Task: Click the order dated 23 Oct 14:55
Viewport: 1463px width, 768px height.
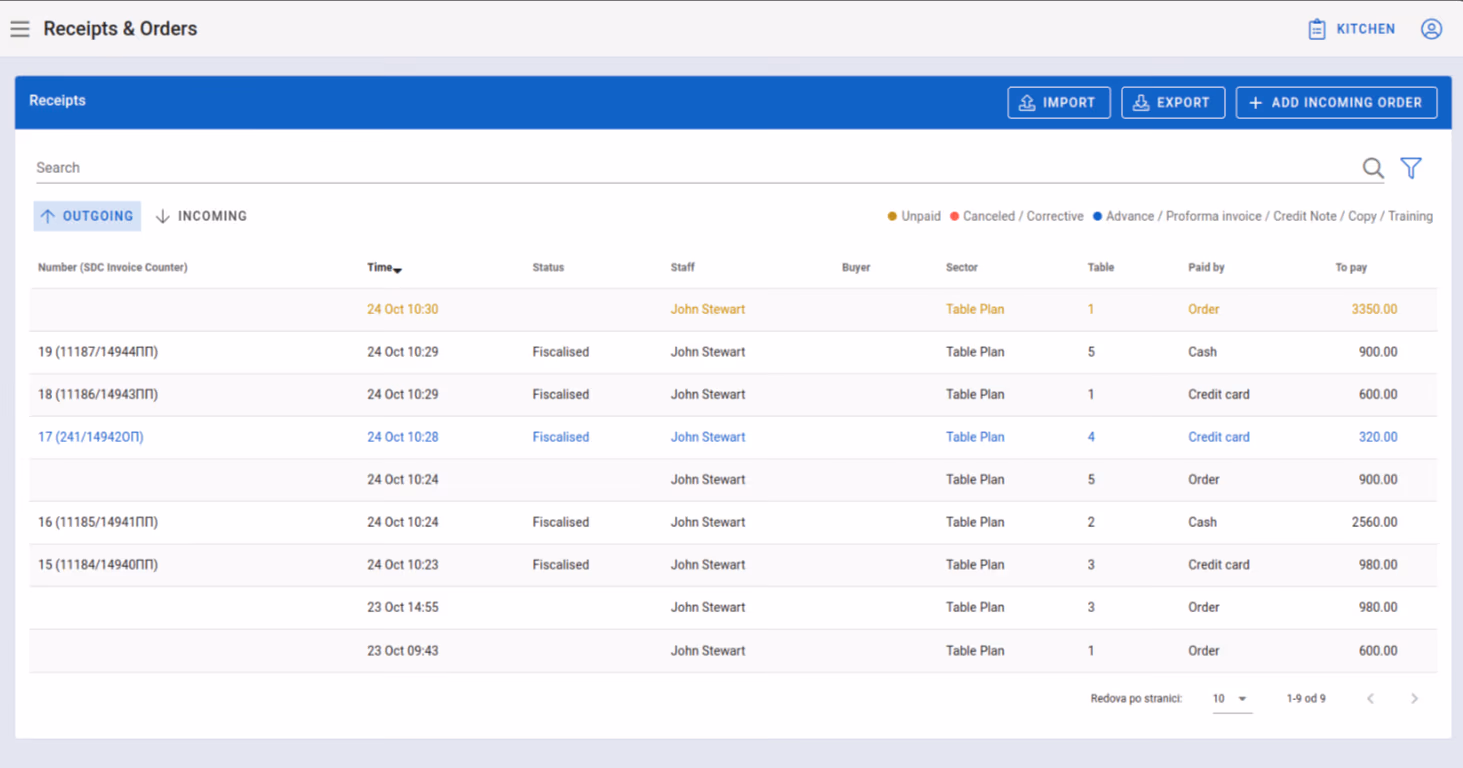Action: 733,607
